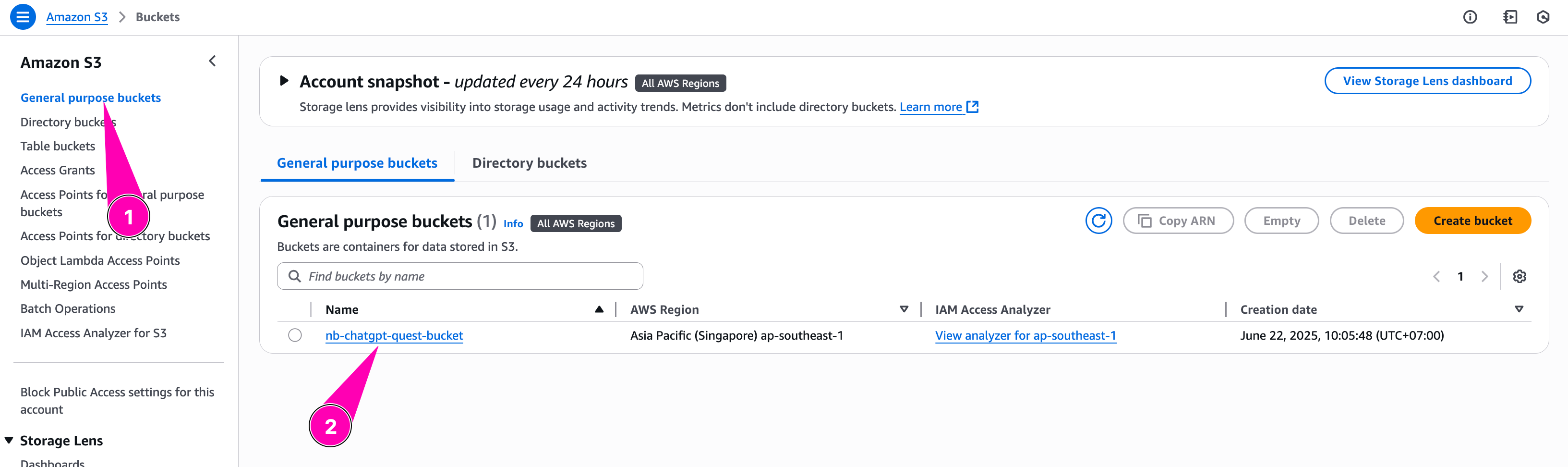Expand the Account snapshot section
The width and height of the screenshot is (1568, 467).
[x=284, y=81]
